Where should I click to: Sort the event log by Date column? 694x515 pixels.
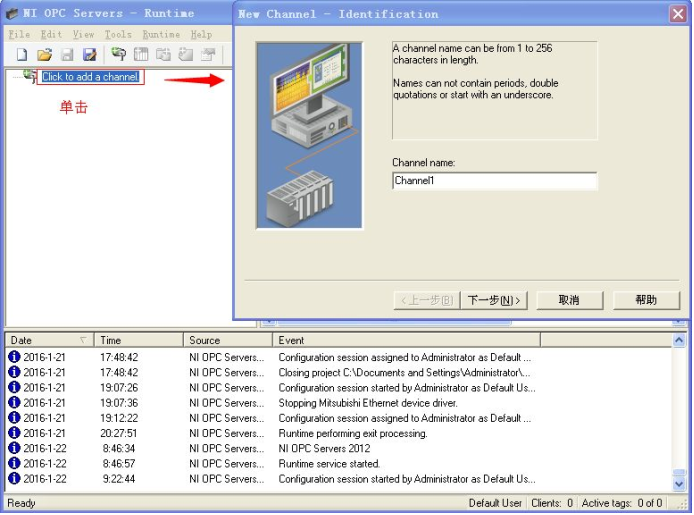pos(49,340)
